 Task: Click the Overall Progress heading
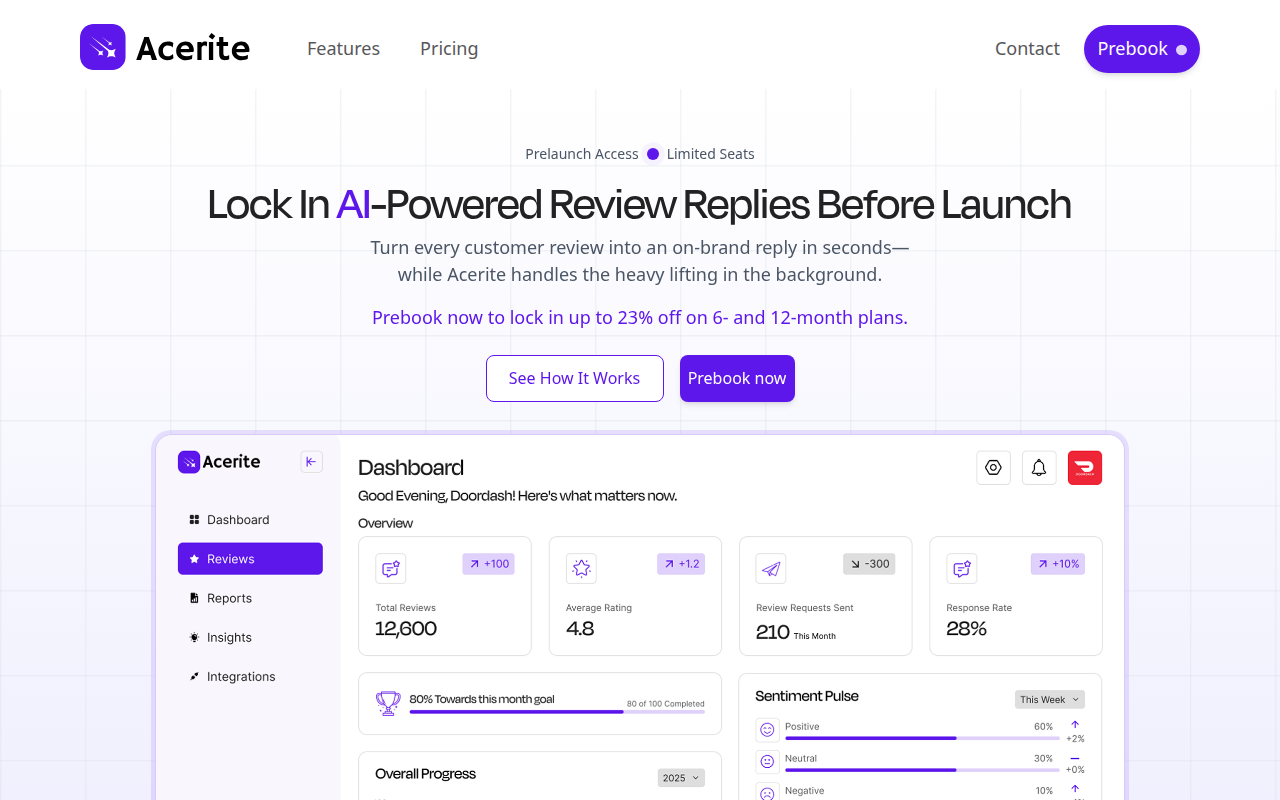425,774
